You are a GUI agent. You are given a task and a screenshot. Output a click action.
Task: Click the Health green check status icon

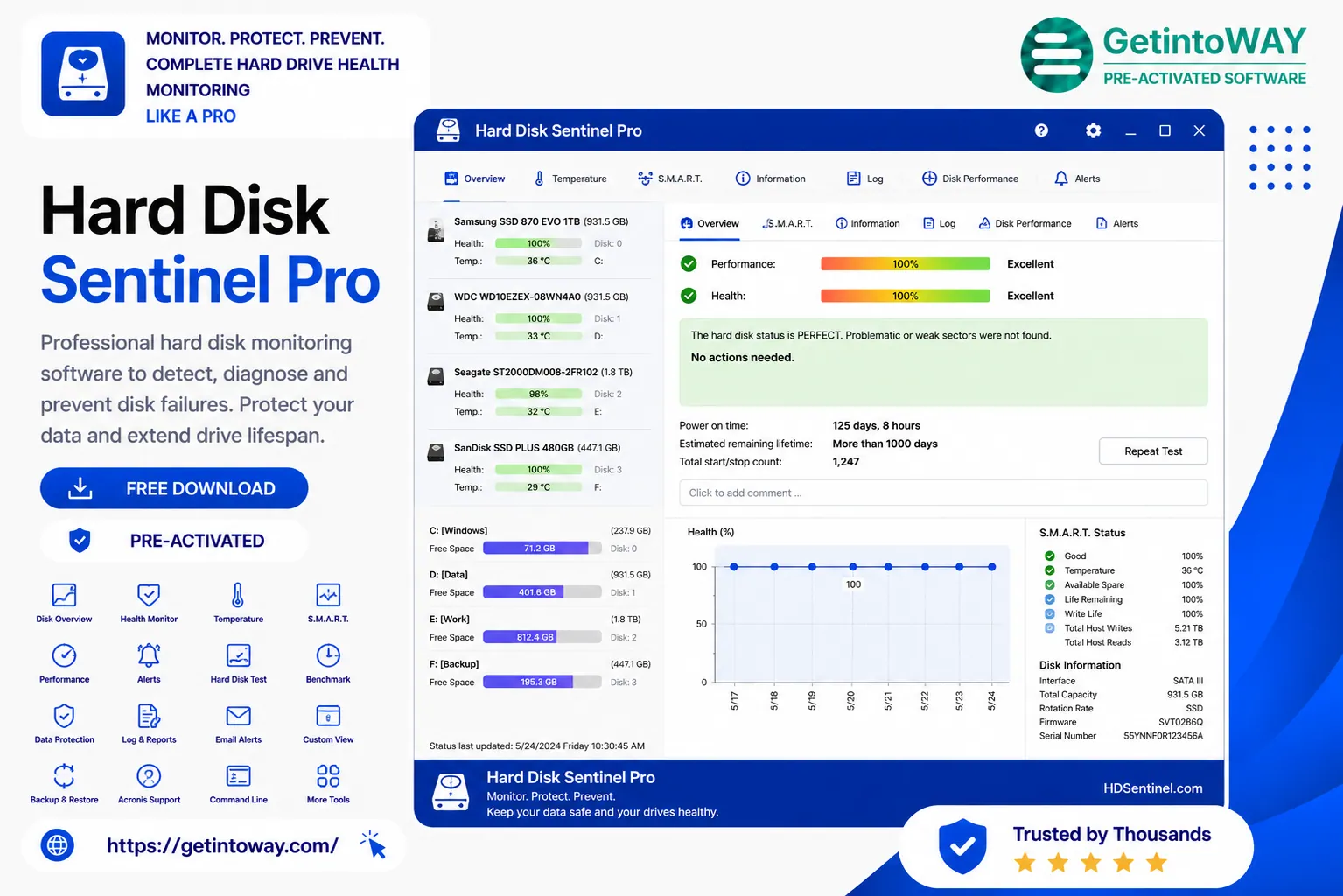pyautogui.click(x=689, y=296)
